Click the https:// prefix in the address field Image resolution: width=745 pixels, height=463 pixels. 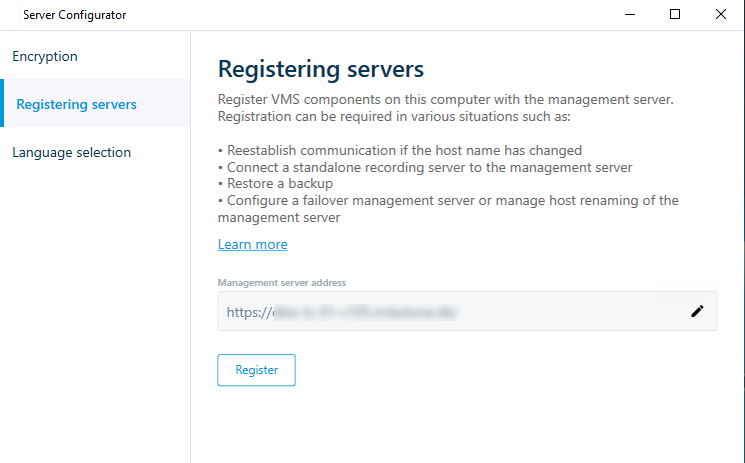246,312
